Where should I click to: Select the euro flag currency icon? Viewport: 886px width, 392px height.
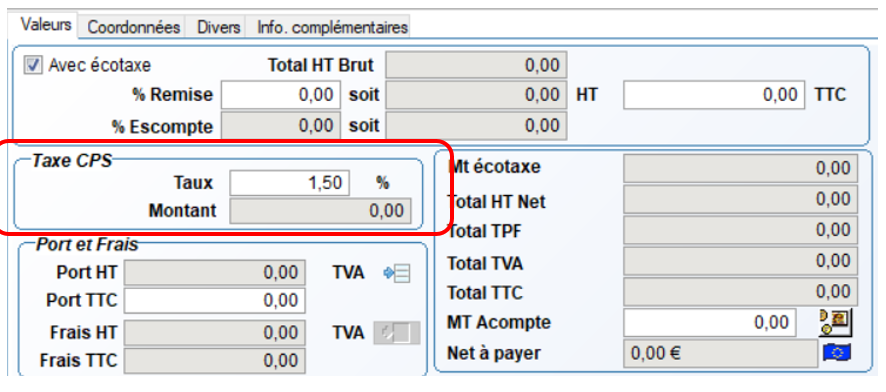837,354
